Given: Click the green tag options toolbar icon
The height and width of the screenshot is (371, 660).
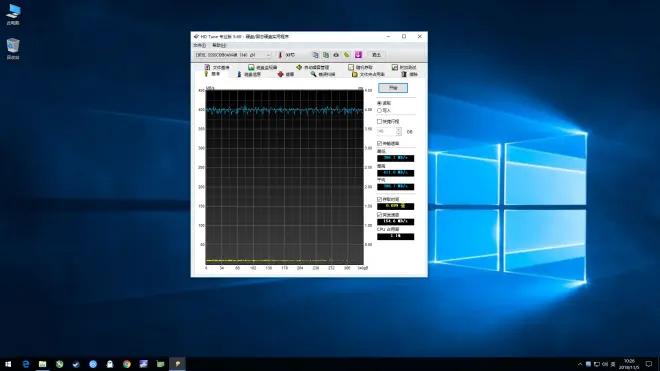Looking at the screenshot, I should (347, 55).
